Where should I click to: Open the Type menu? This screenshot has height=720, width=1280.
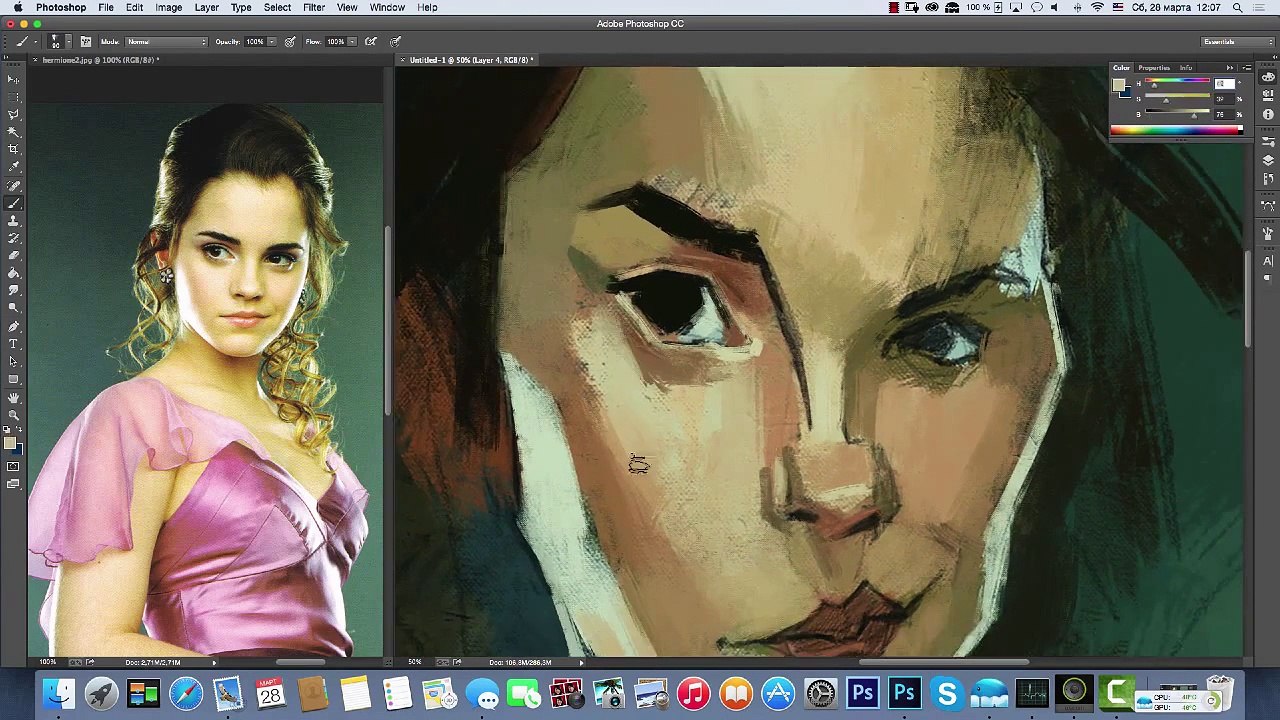point(241,7)
